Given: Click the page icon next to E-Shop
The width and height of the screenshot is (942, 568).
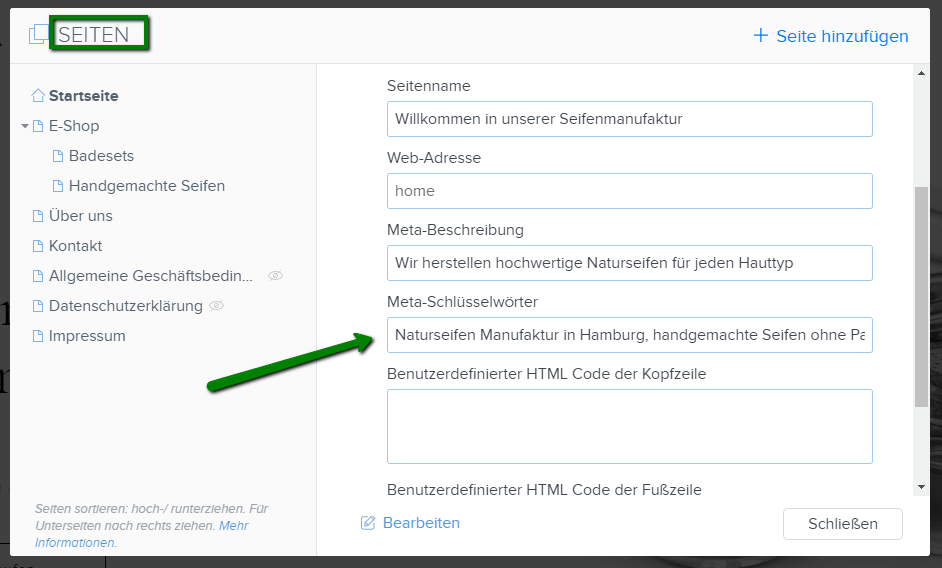Looking at the screenshot, I should click(38, 126).
